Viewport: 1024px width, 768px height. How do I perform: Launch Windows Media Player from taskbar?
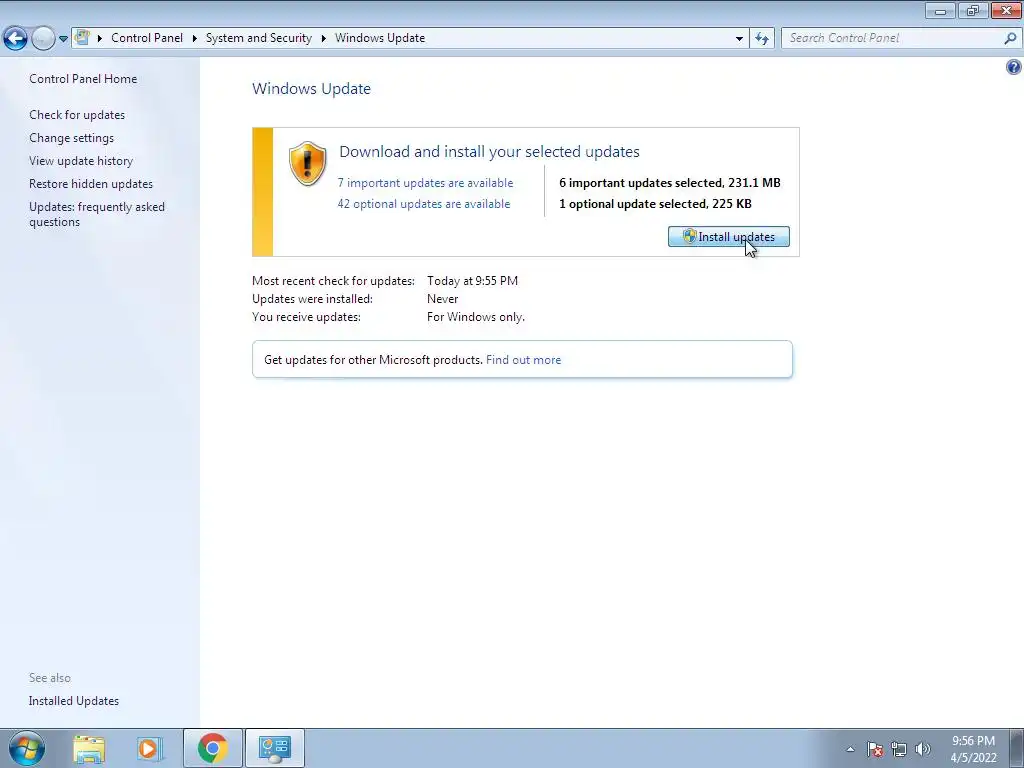tap(150, 748)
